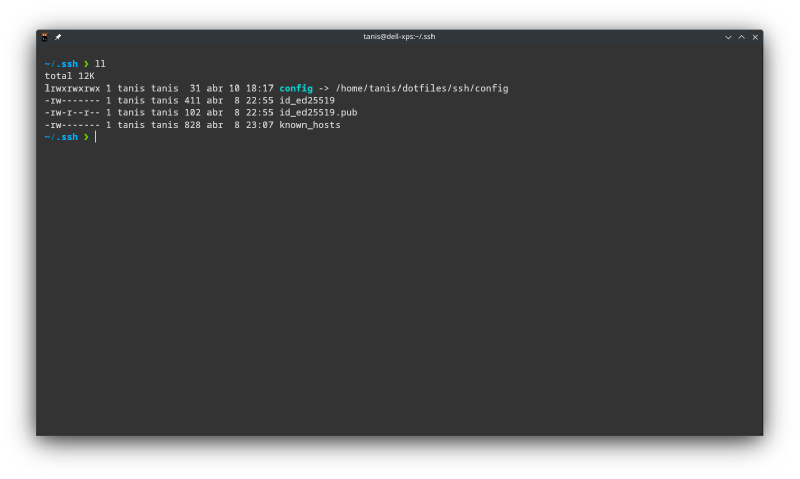Click the terminal app icon in title bar
Screen dimensions: 800x479
point(45,37)
